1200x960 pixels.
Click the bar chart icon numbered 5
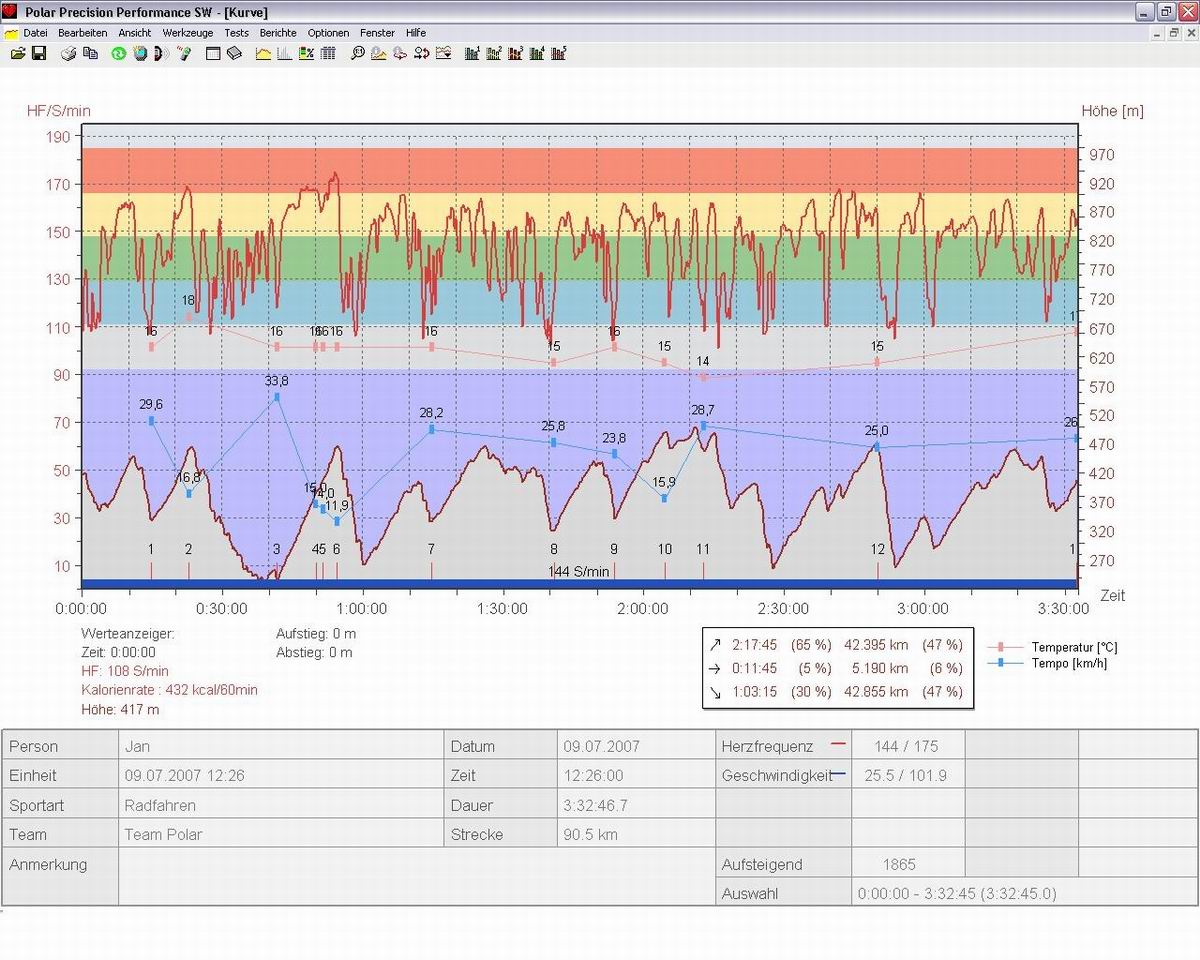coord(559,53)
